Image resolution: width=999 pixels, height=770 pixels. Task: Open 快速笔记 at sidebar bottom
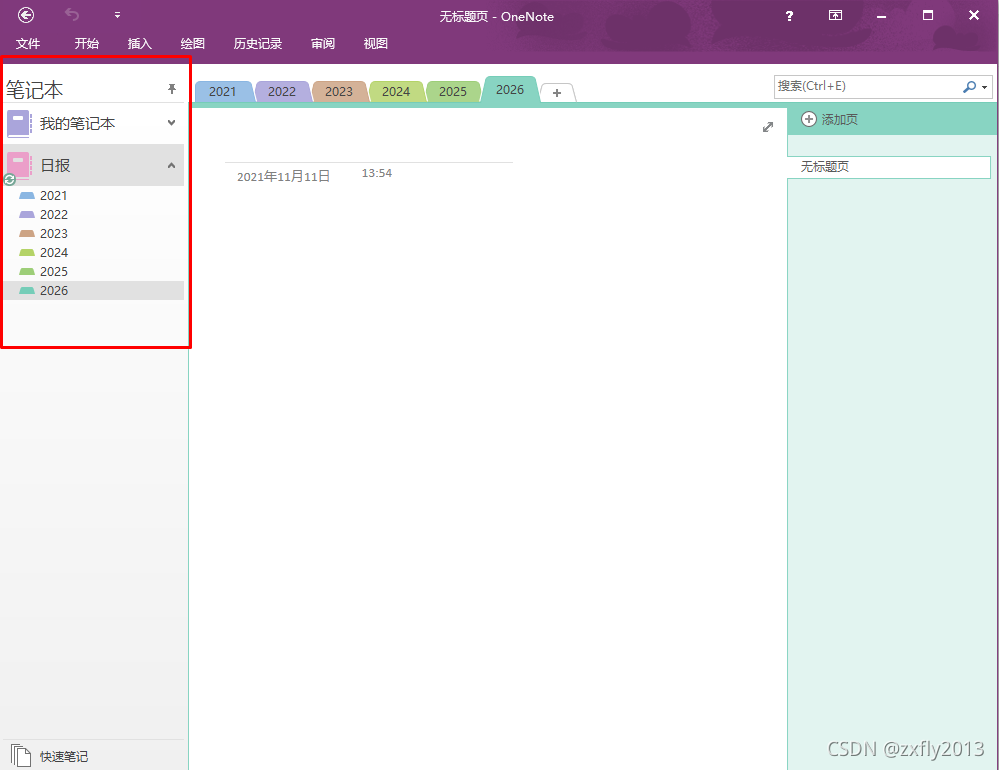(64, 757)
